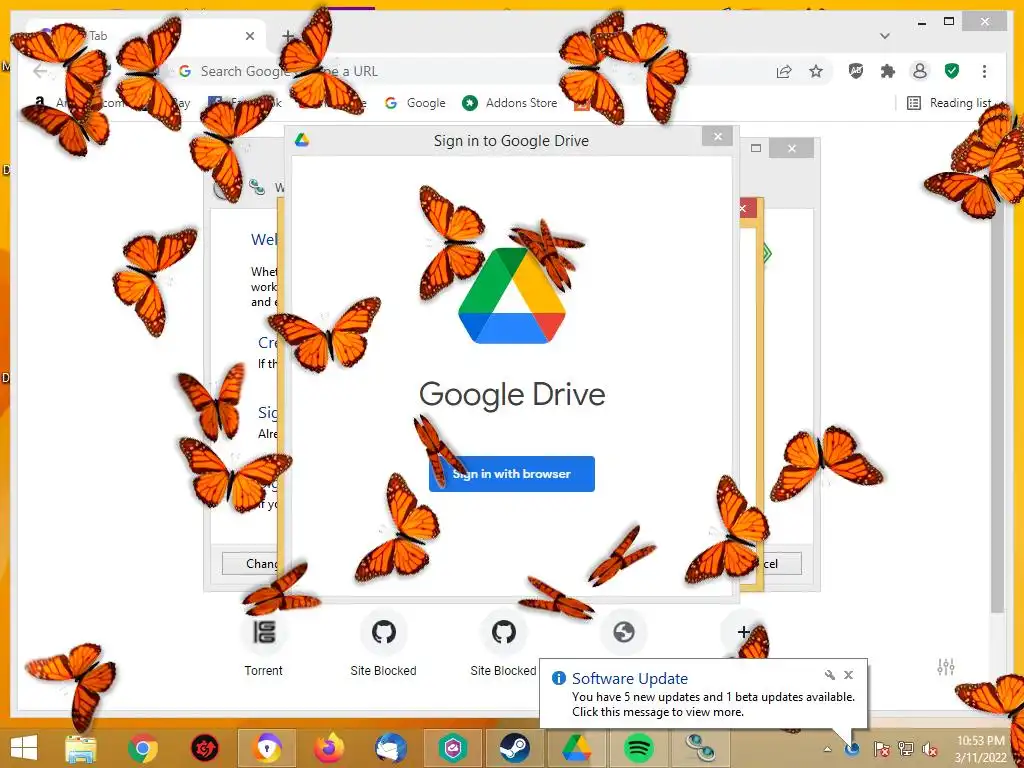Open the teal hexagon security app
The image size is (1024, 768).
pos(453,748)
